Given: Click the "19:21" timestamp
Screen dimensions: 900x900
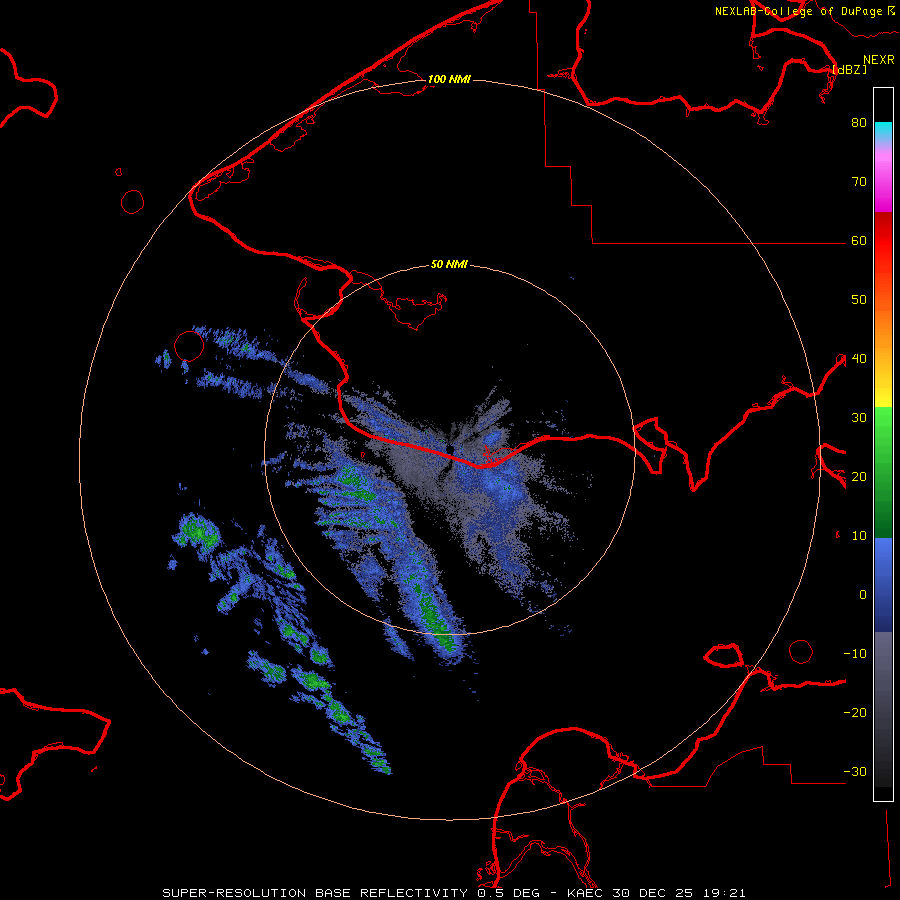Looking at the screenshot, I should click(x=724, y=893).
